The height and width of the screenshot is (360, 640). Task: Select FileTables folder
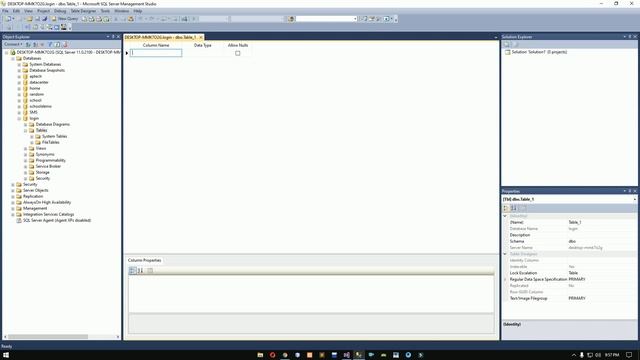51,142
